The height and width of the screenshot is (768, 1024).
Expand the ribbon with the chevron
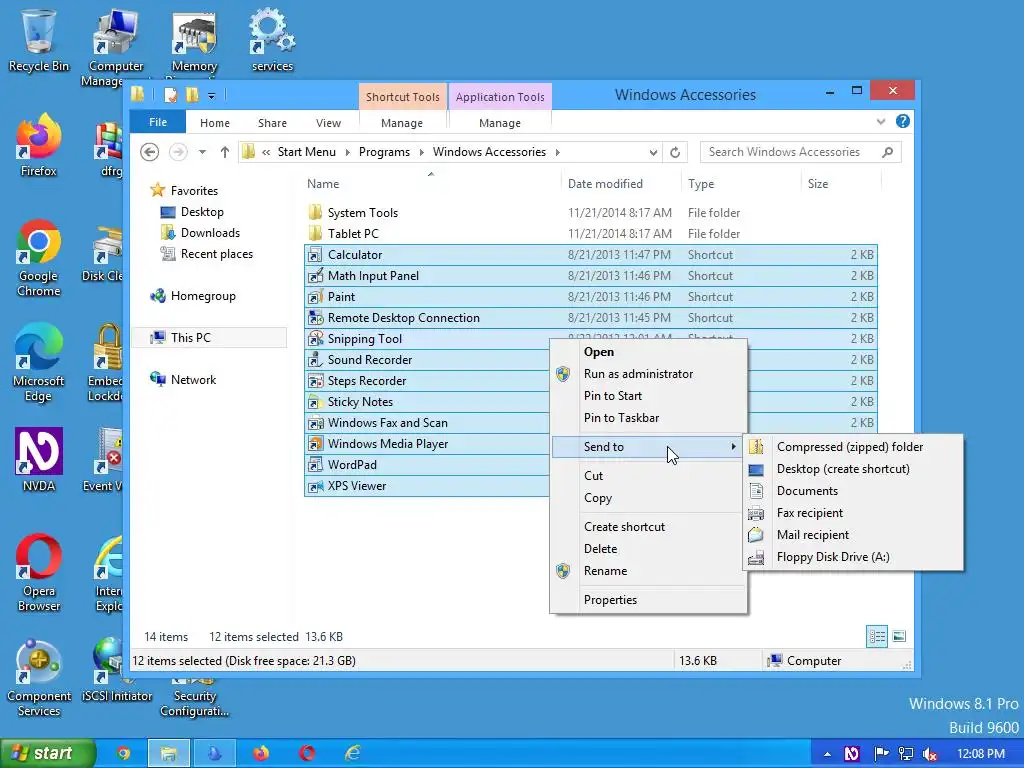coord(881,121)
